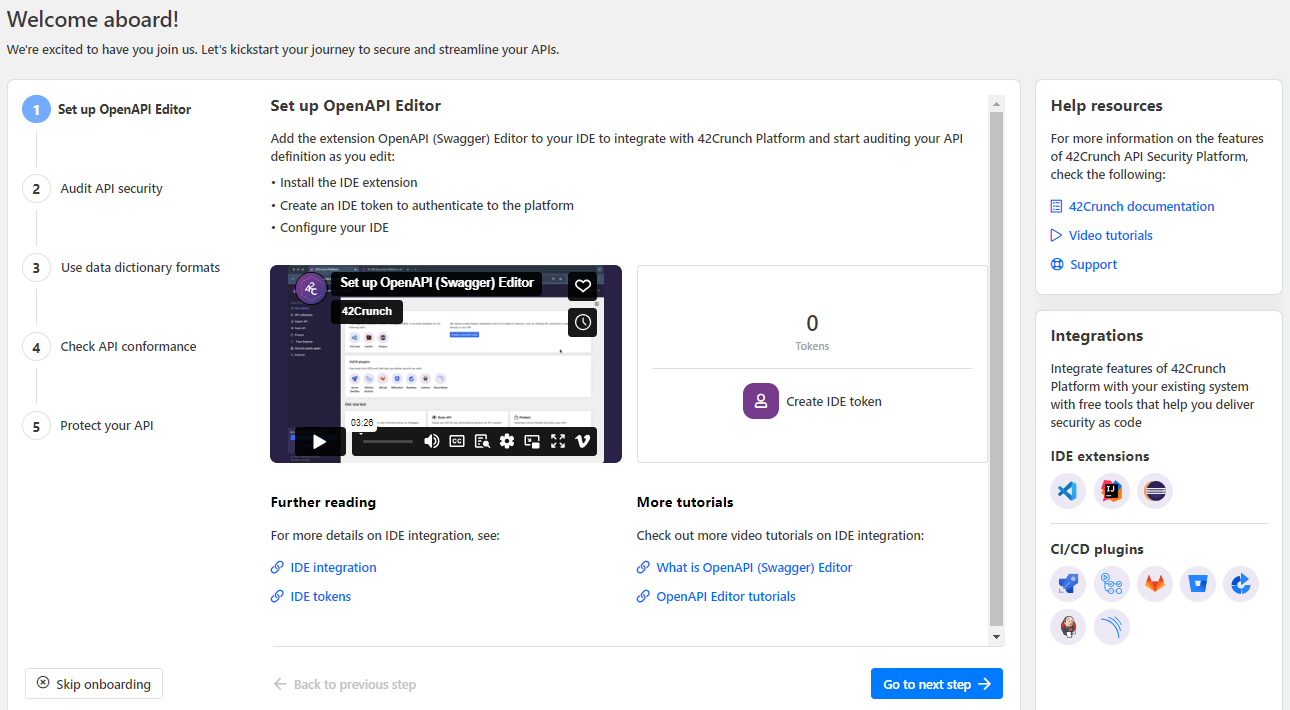Open video settings gear icon
The image size is (1290, 710).
[x=507, y=441]
